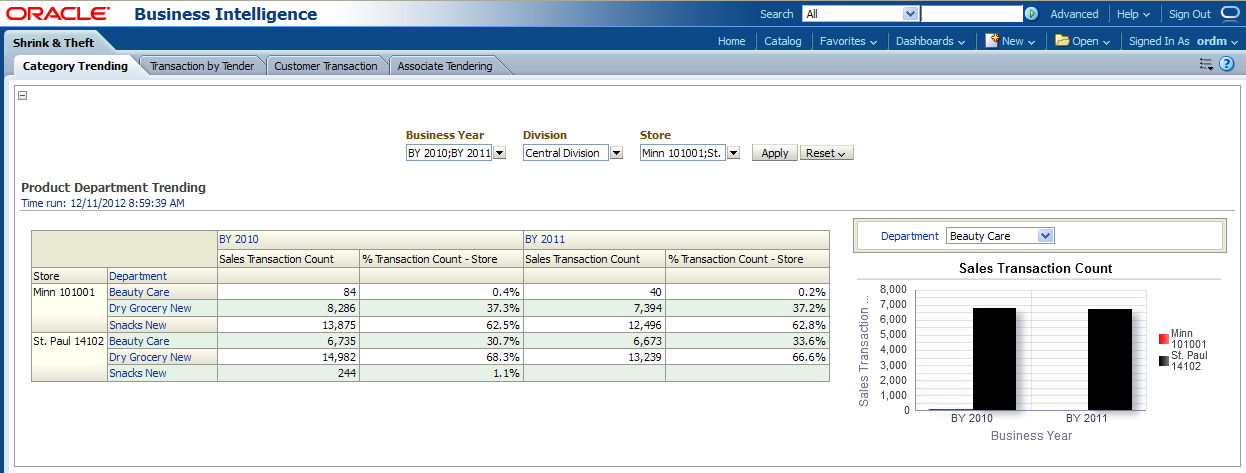This screenshot has height=473, width=1246.
Task: Click the New document icon
Action: (x=991, y=41)
